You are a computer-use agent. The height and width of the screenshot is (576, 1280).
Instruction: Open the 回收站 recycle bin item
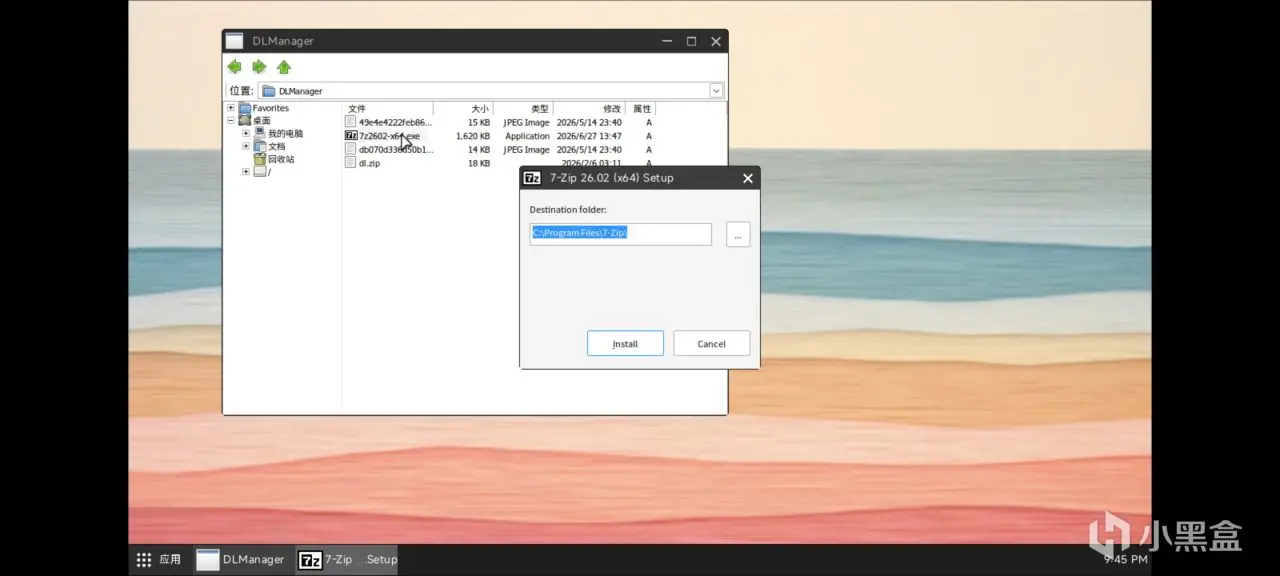274,159
